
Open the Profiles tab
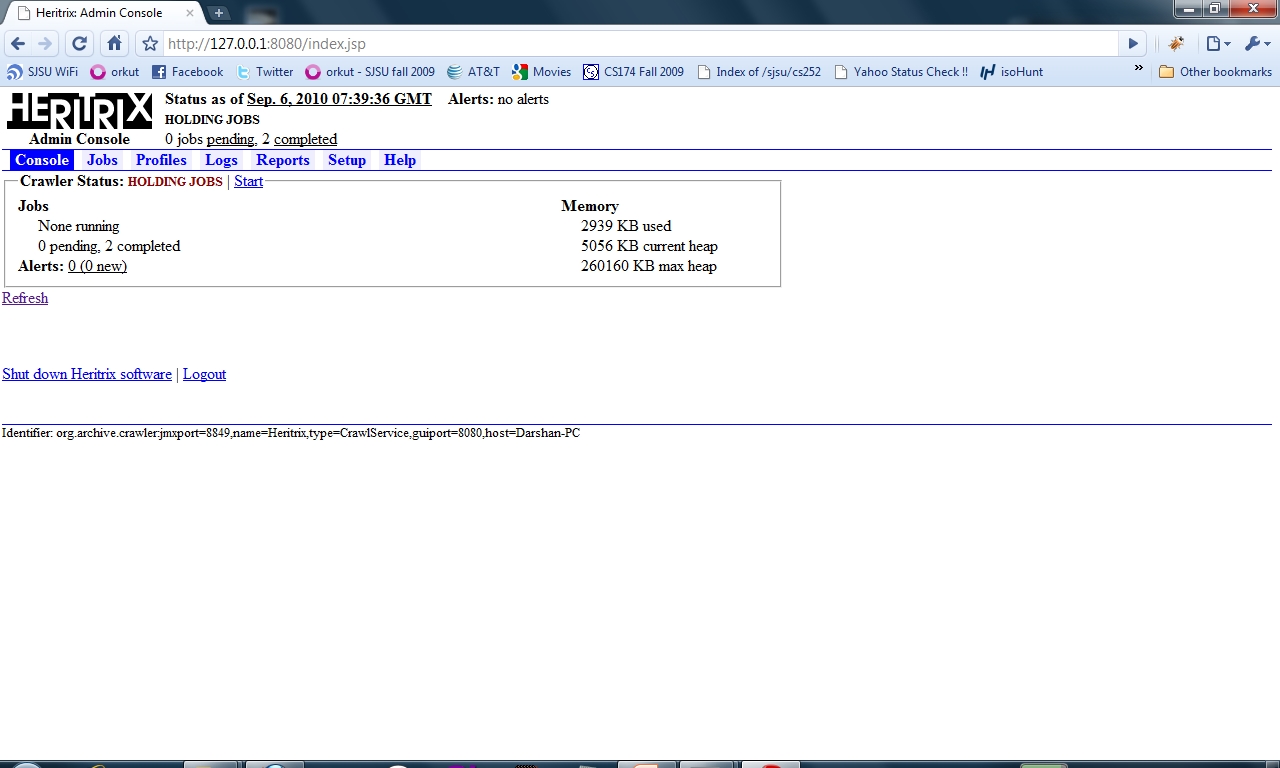(x=161, y=160)
